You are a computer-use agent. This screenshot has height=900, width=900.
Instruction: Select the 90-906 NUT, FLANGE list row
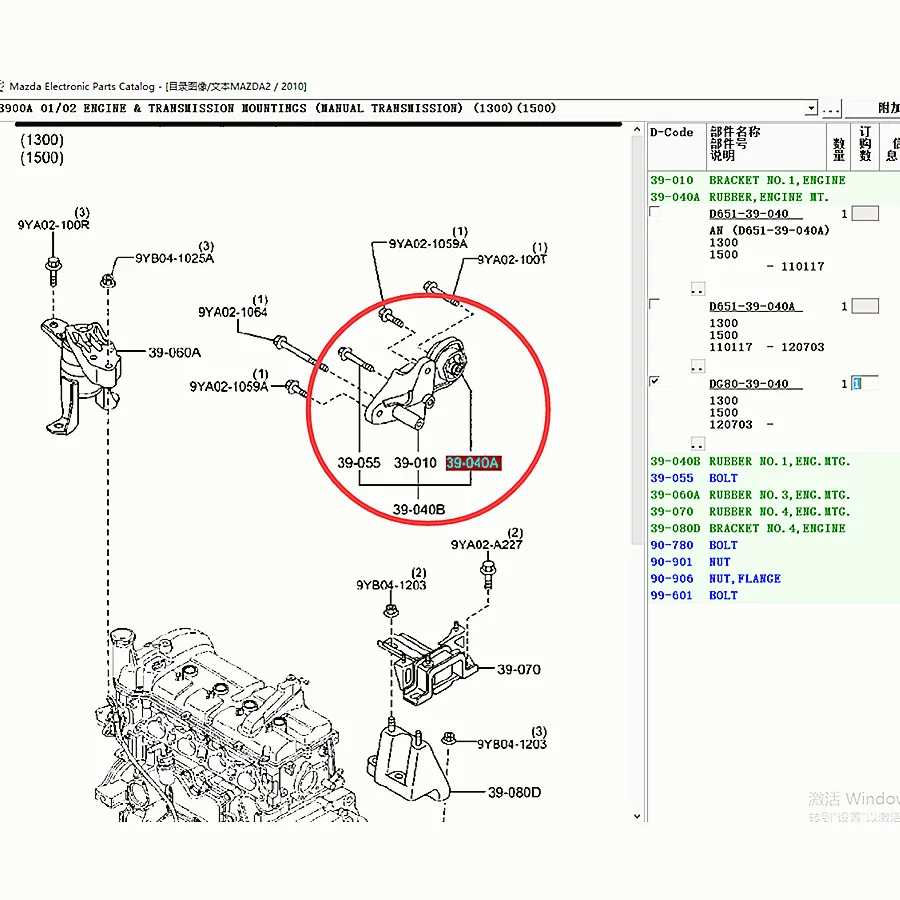(x=774, y=579)
